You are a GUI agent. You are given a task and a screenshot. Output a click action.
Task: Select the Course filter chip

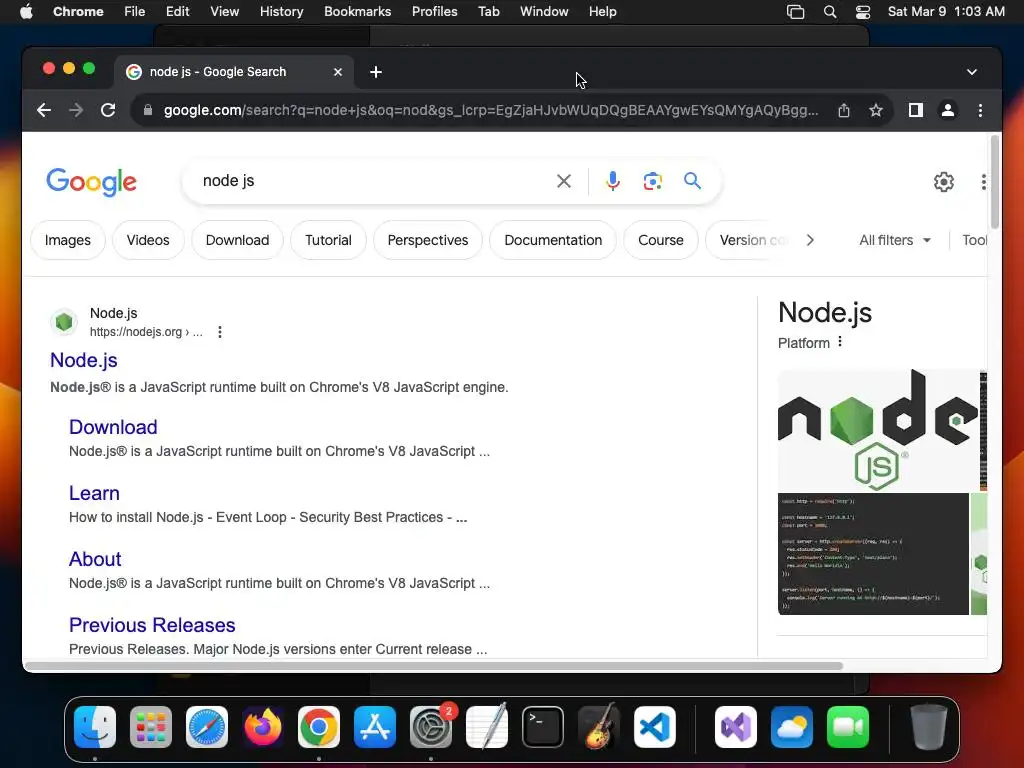tap(661, 240)
